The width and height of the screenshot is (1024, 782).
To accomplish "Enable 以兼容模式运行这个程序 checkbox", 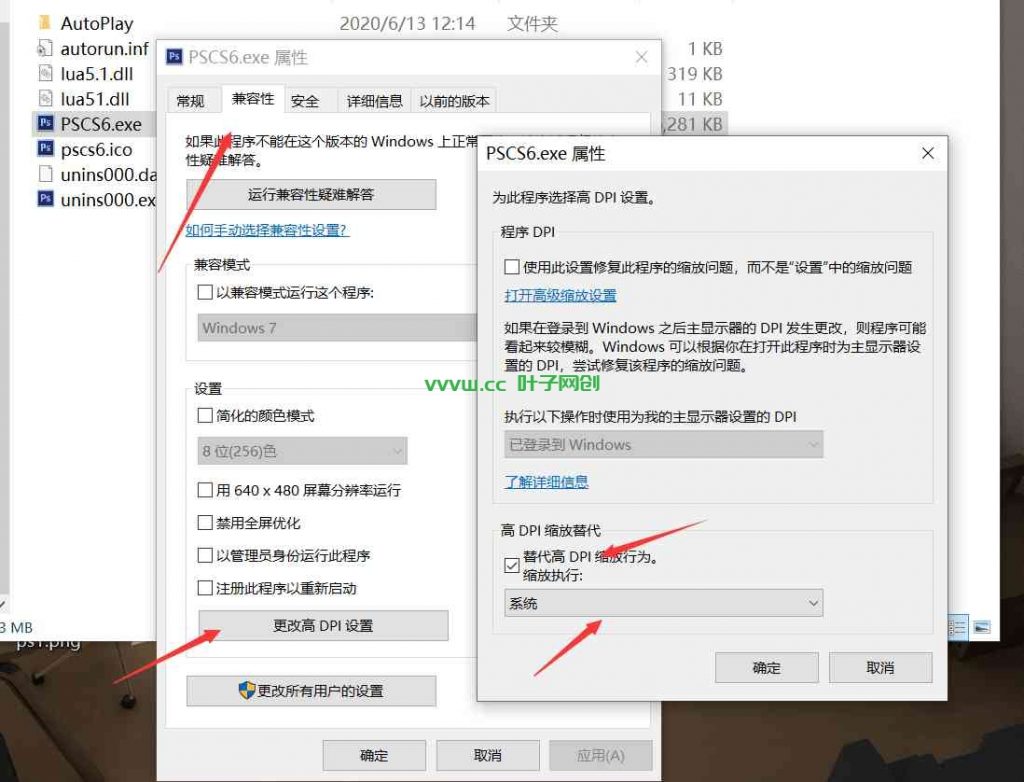I will [205, 292].
